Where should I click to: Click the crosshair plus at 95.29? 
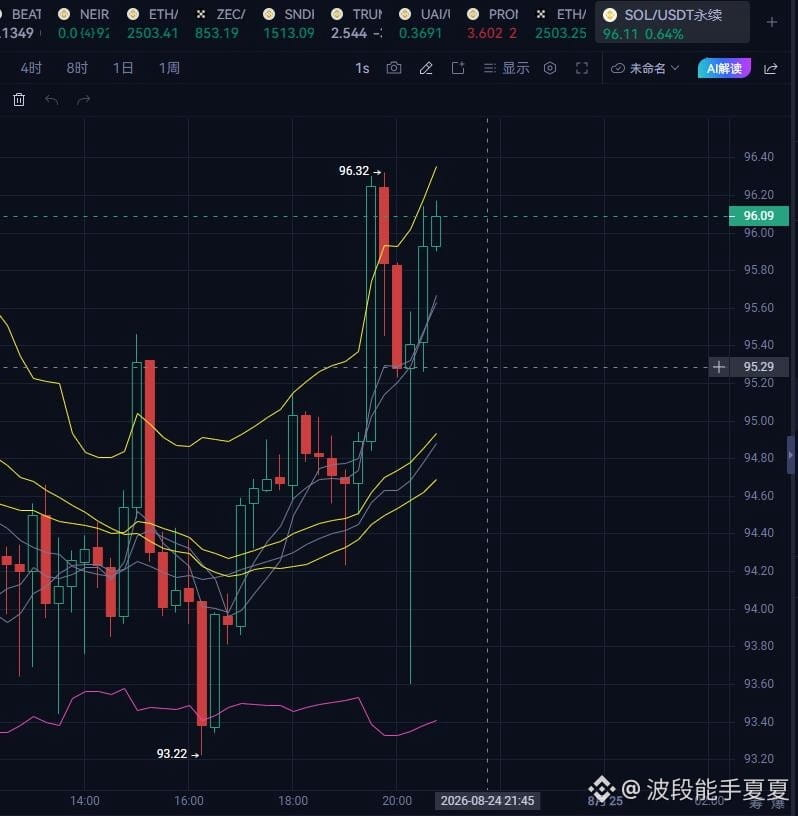[x=719, y=367]
